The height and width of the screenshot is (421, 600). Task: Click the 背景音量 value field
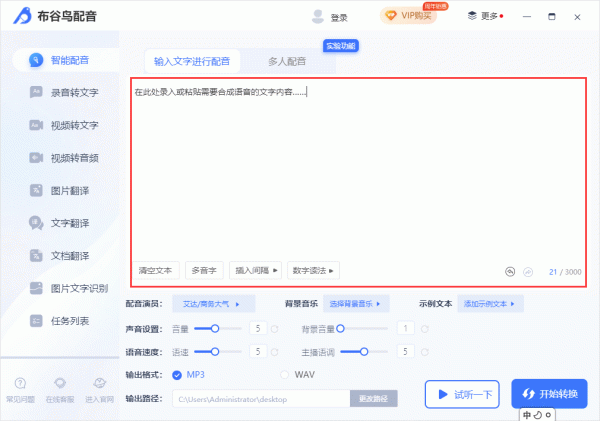coord(406,328)
